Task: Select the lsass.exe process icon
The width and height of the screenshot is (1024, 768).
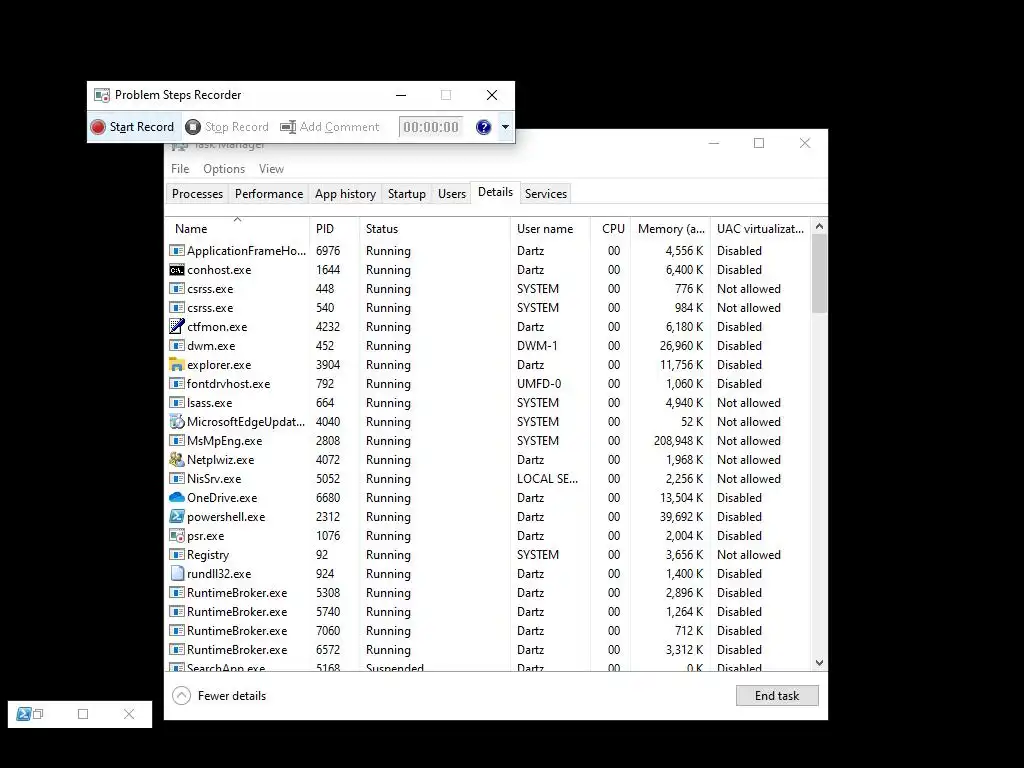Action: pos(176,403)
